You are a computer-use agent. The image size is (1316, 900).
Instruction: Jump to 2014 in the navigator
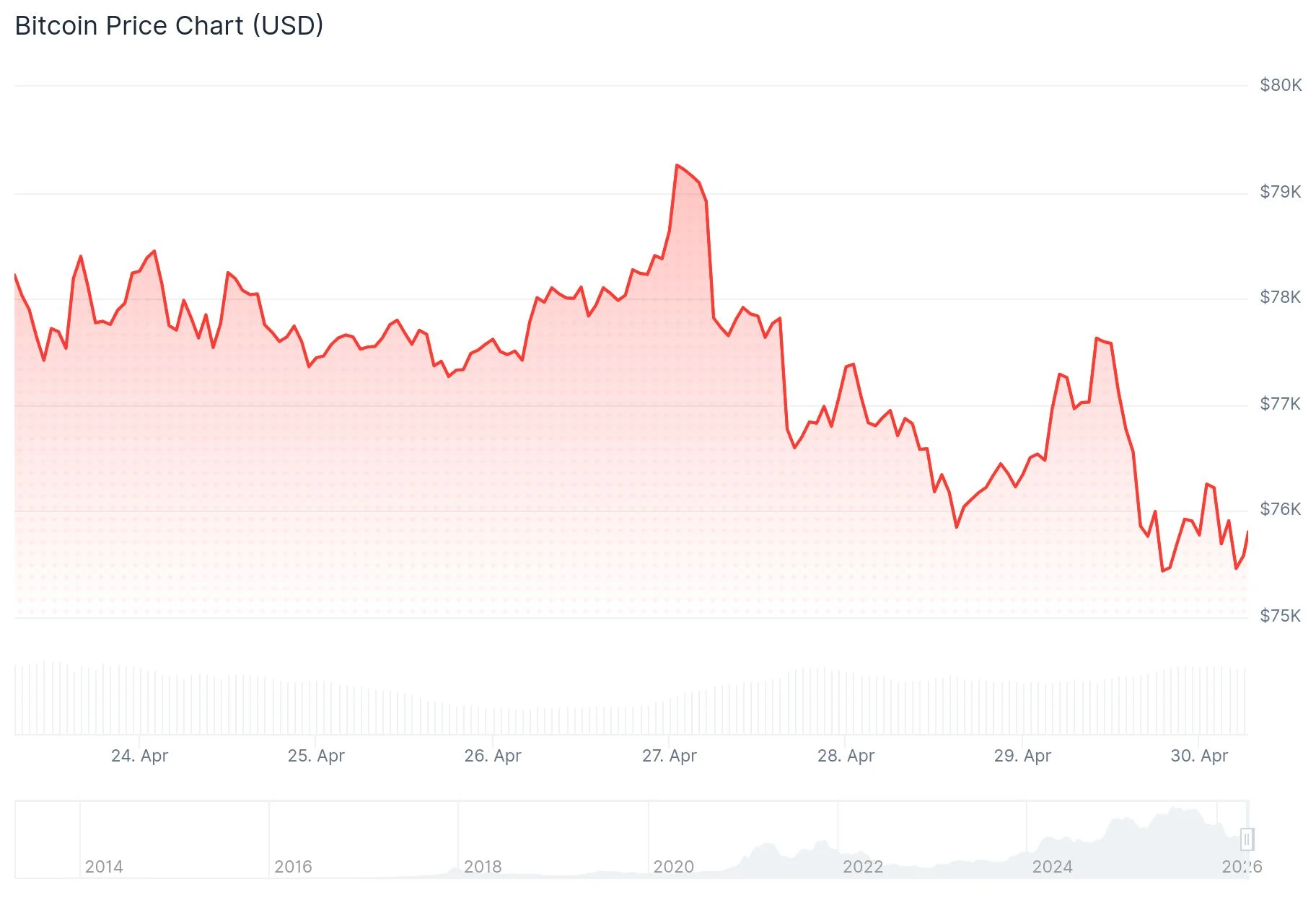tap(104, 867)
